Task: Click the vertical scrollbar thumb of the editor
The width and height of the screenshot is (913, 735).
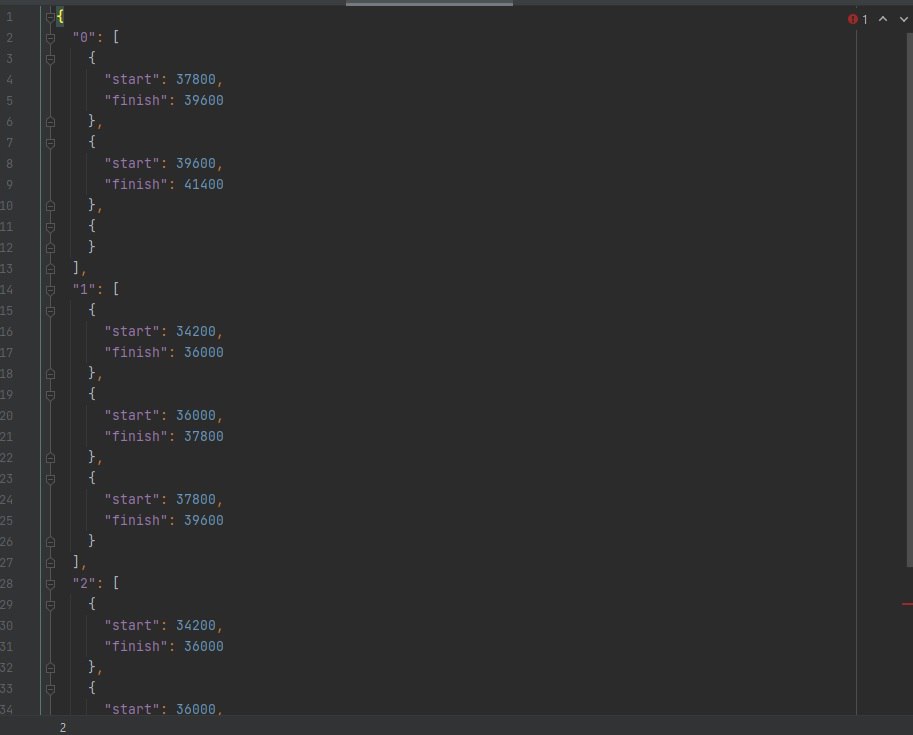Action: [x=910, y=299]
